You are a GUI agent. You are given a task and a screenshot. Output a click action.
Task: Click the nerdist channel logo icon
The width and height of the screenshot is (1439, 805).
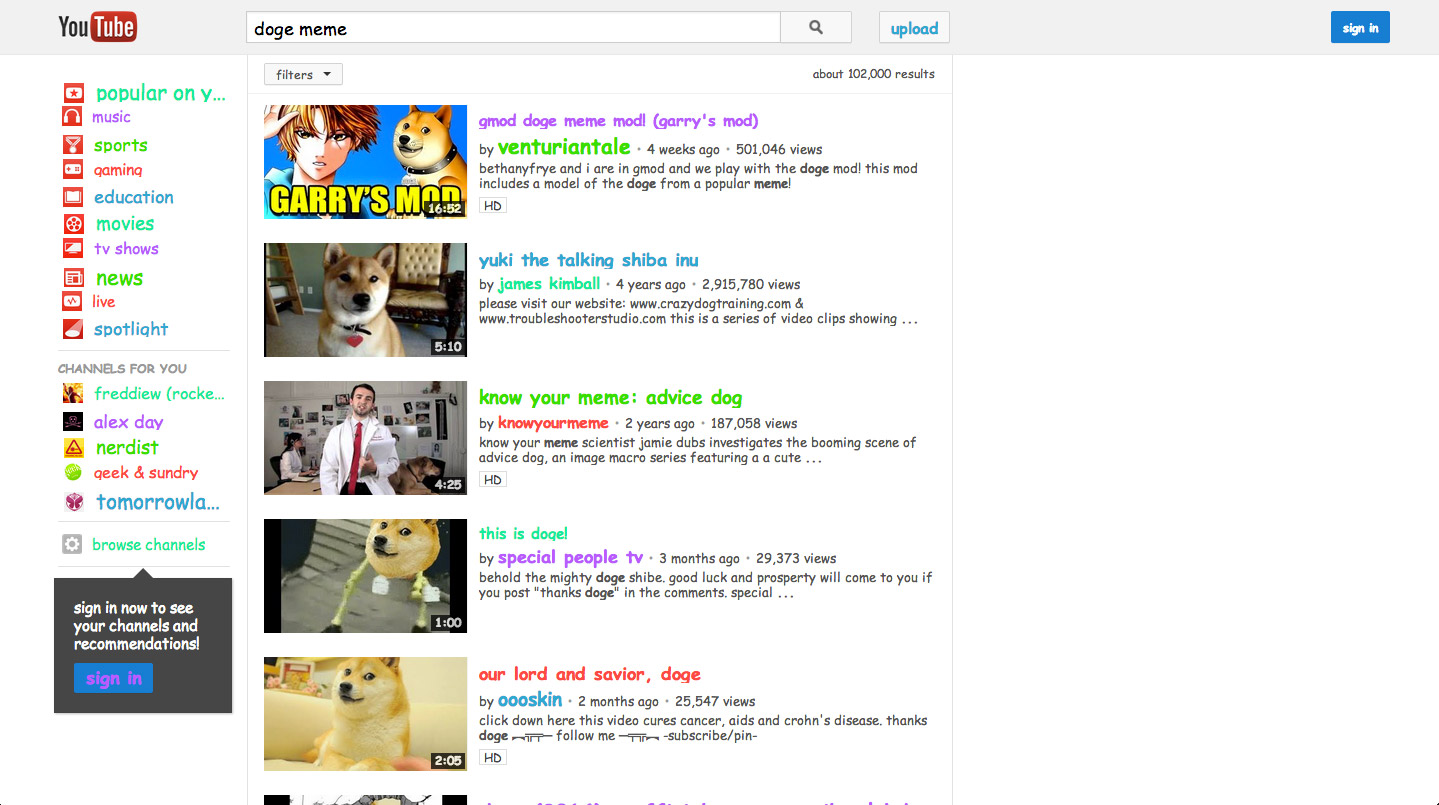(x=74, y=448)
